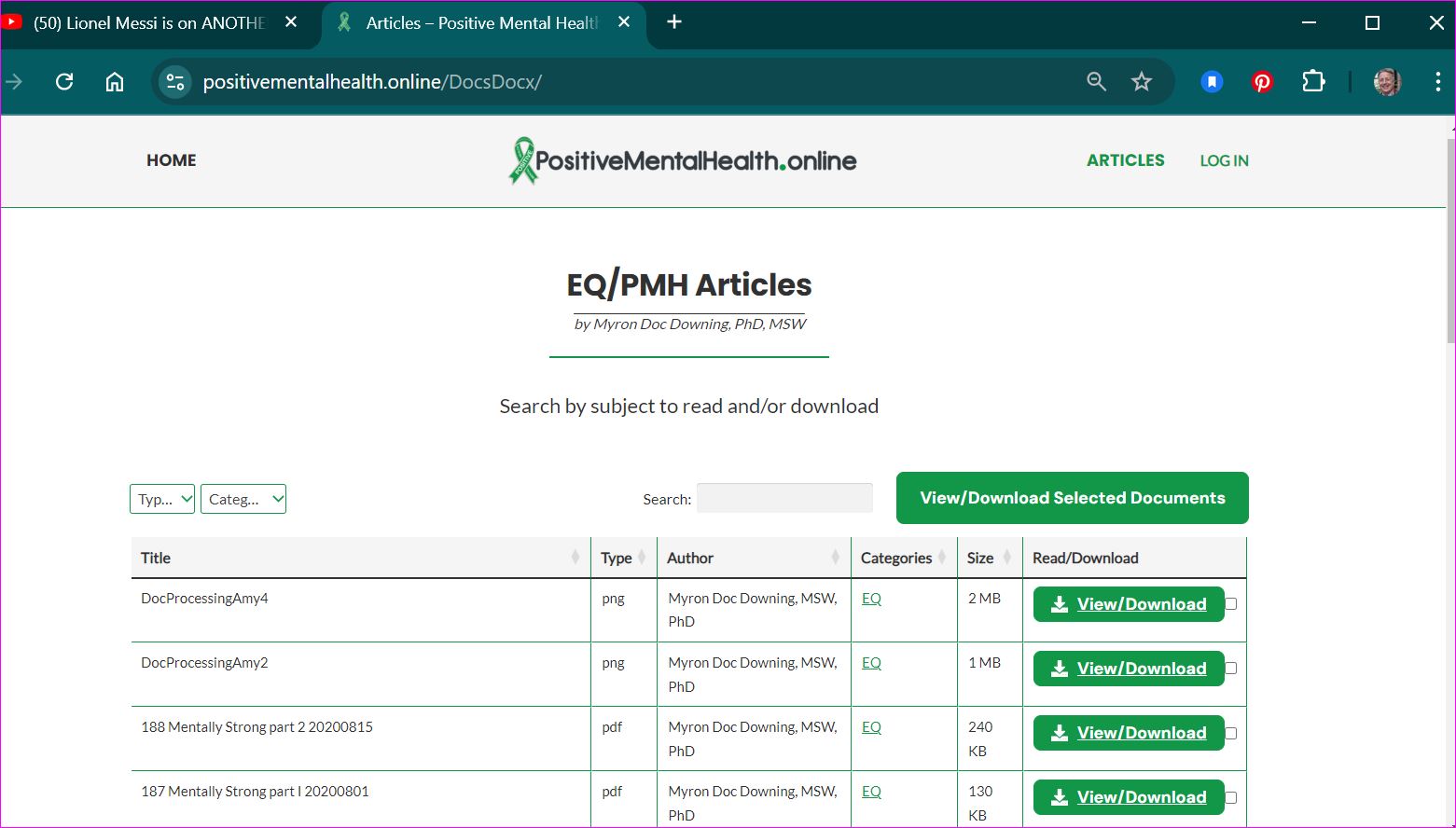Open the ARTICLES menu item
The width and height of the screenshot is (1456, 828).
coord(1125,160)
